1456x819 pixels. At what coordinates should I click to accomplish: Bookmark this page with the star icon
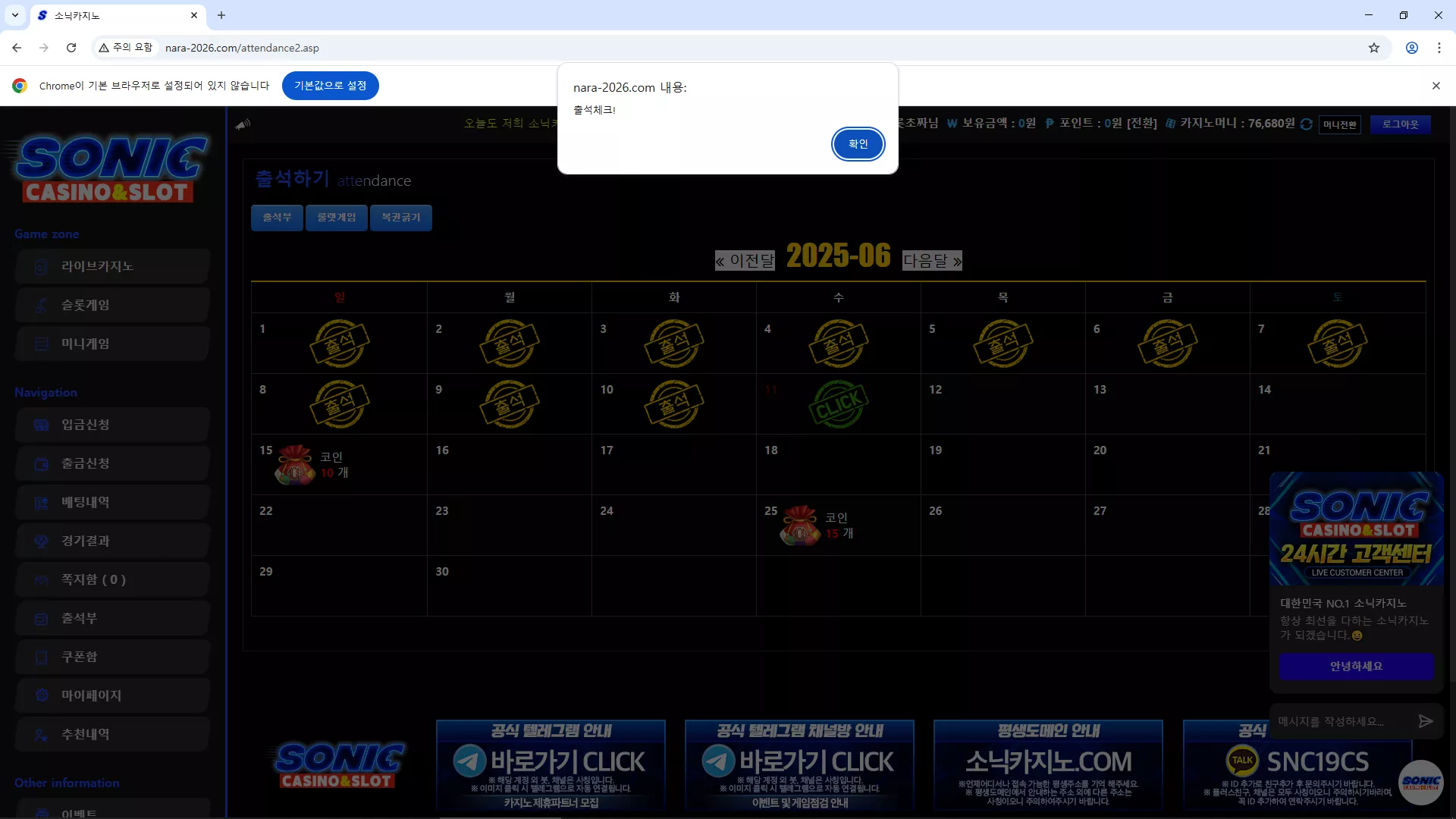pos(1374,48)
